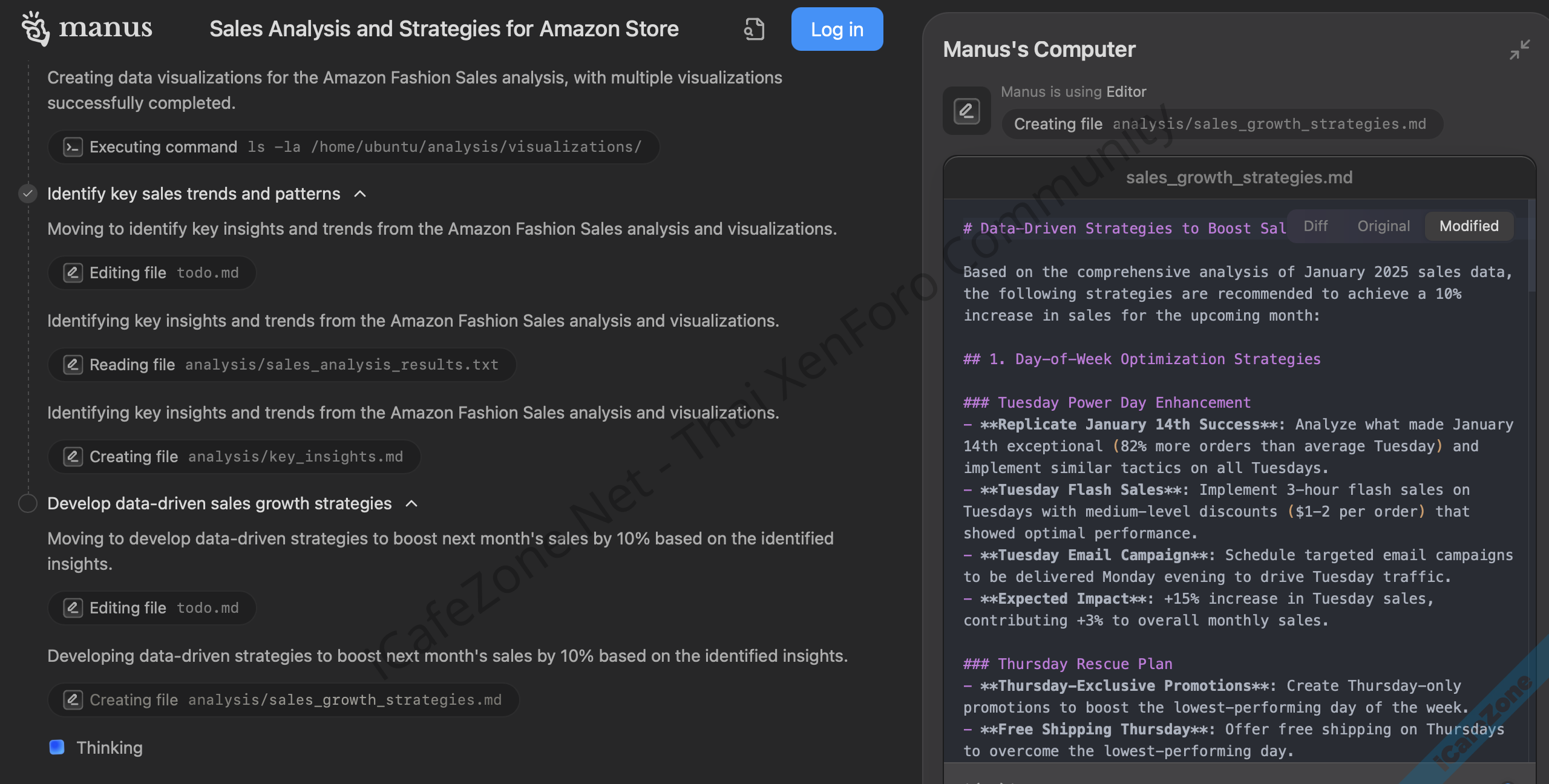Screen dimensions: 1549x784
Task: Open the Original view tab
Action: coord(1384,226)
